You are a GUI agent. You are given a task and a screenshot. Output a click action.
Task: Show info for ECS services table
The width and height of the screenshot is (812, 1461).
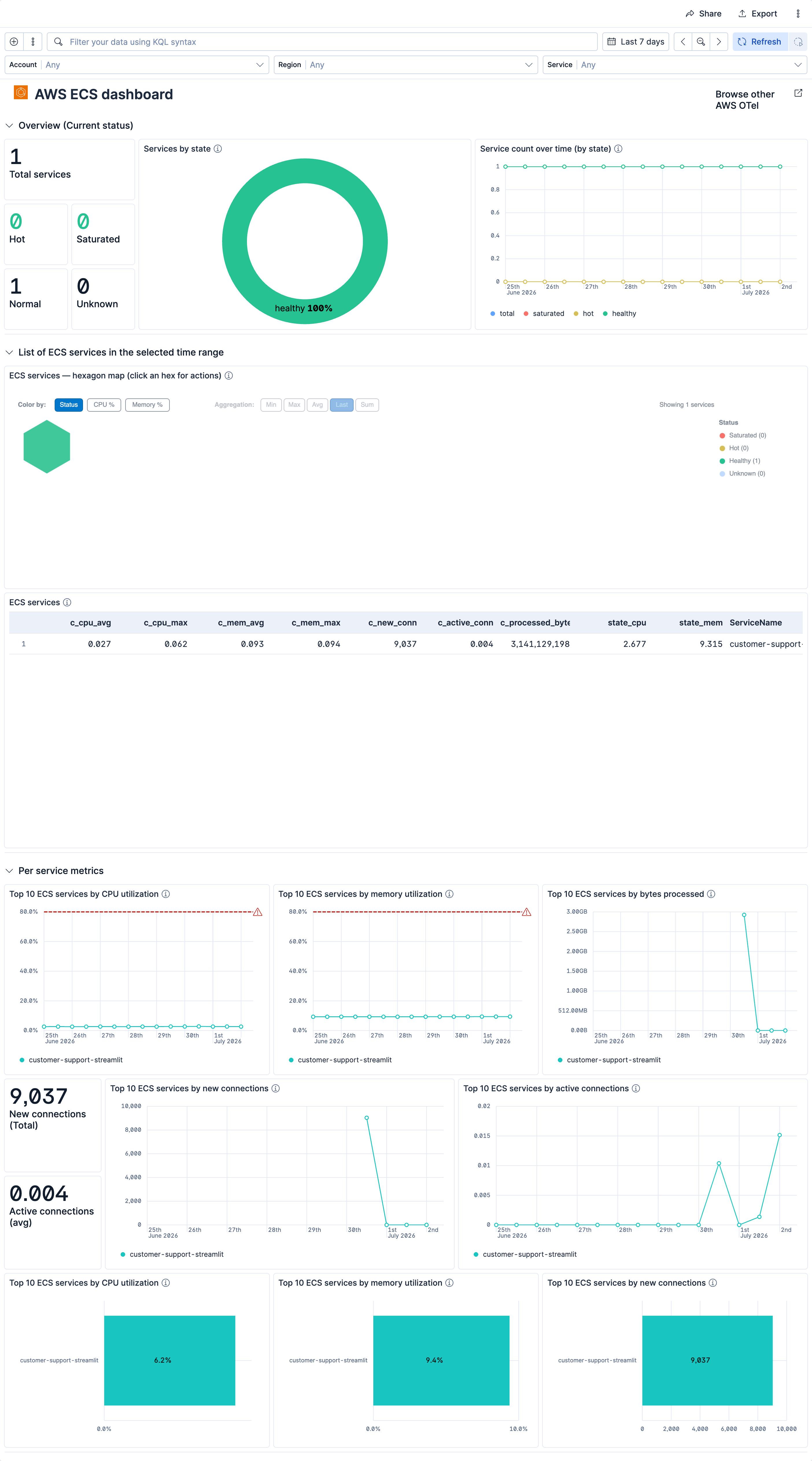(67, 602)
